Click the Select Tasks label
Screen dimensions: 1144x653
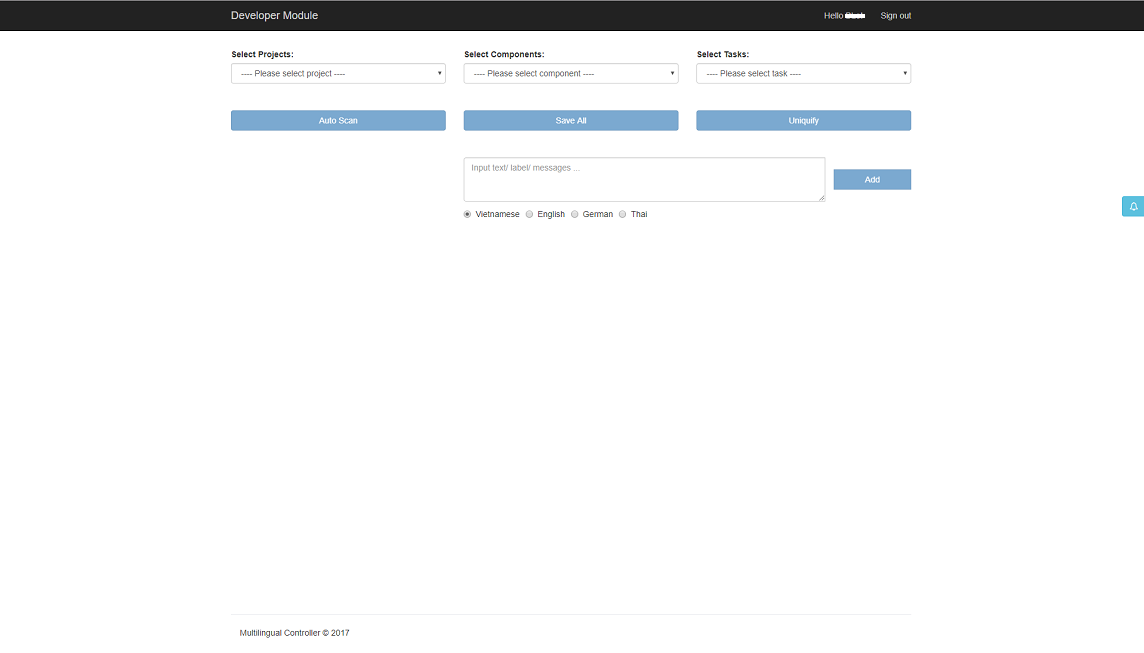click(722, 55)
